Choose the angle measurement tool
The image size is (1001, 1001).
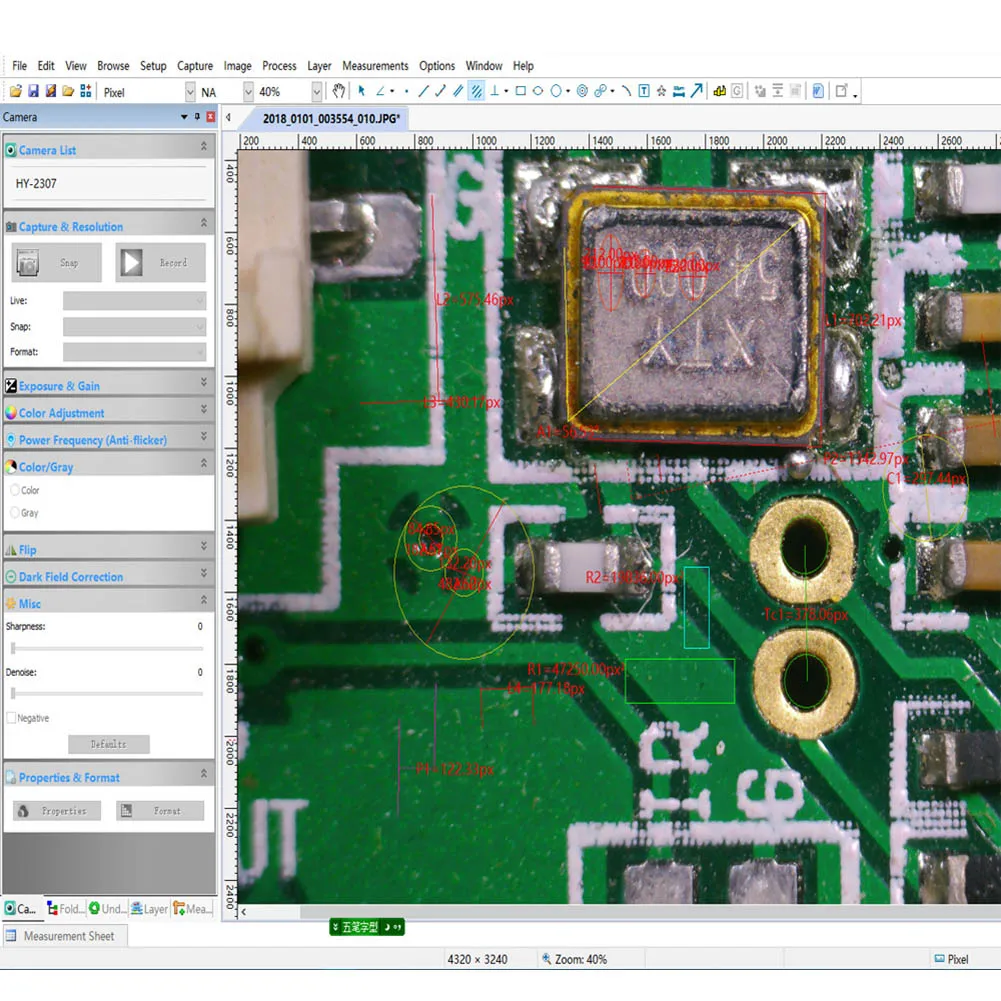coord(380,91)
